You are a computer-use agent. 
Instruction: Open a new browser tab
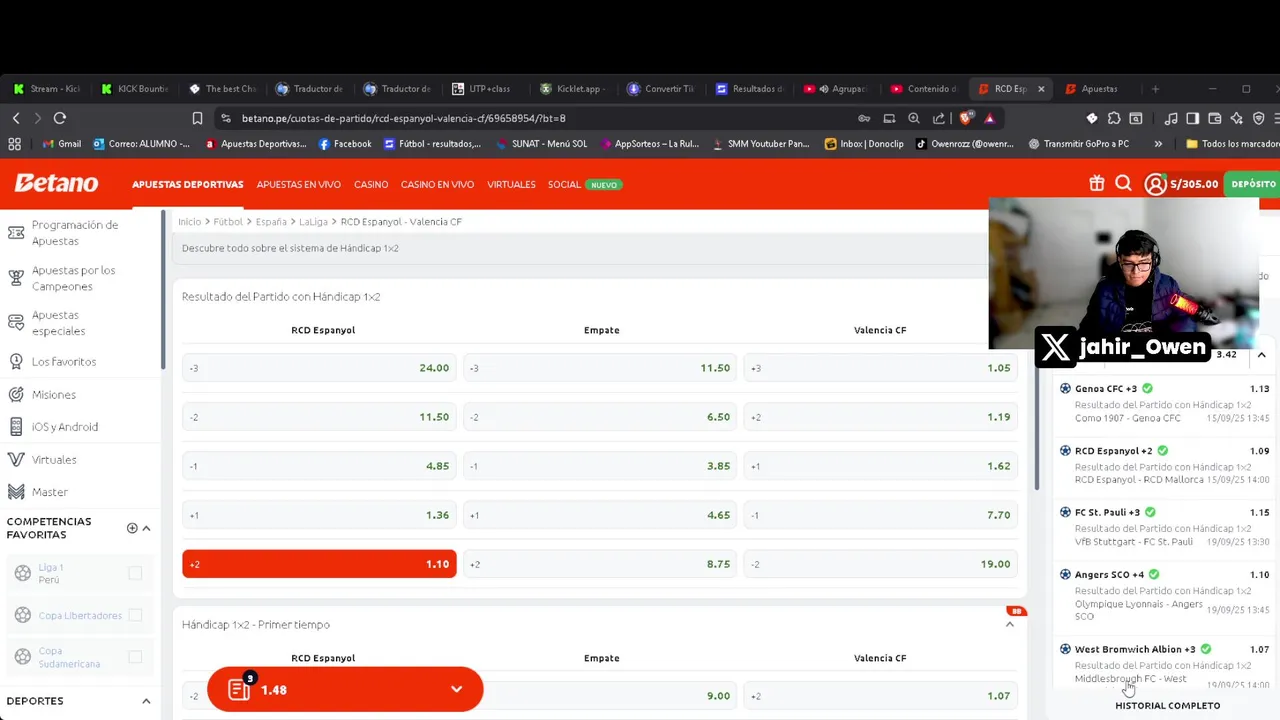(1155, 89)
